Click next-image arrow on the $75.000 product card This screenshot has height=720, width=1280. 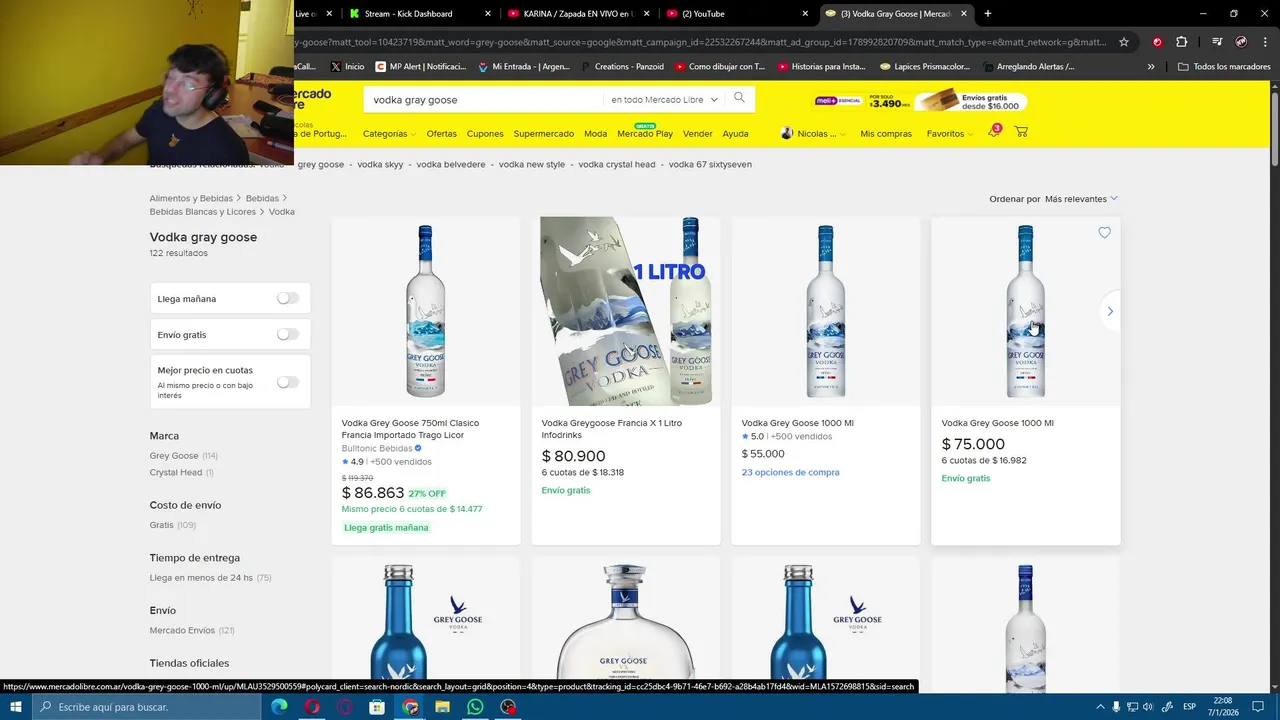(x=1110, y=312)
